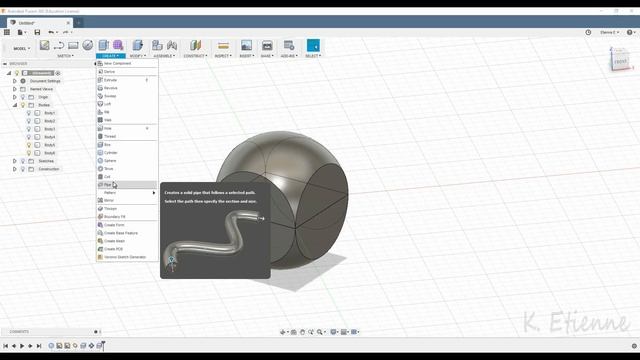Open the CONSTRUCT dropdown menu
This screenshot has height=360, width=640.
click(196, 56)
